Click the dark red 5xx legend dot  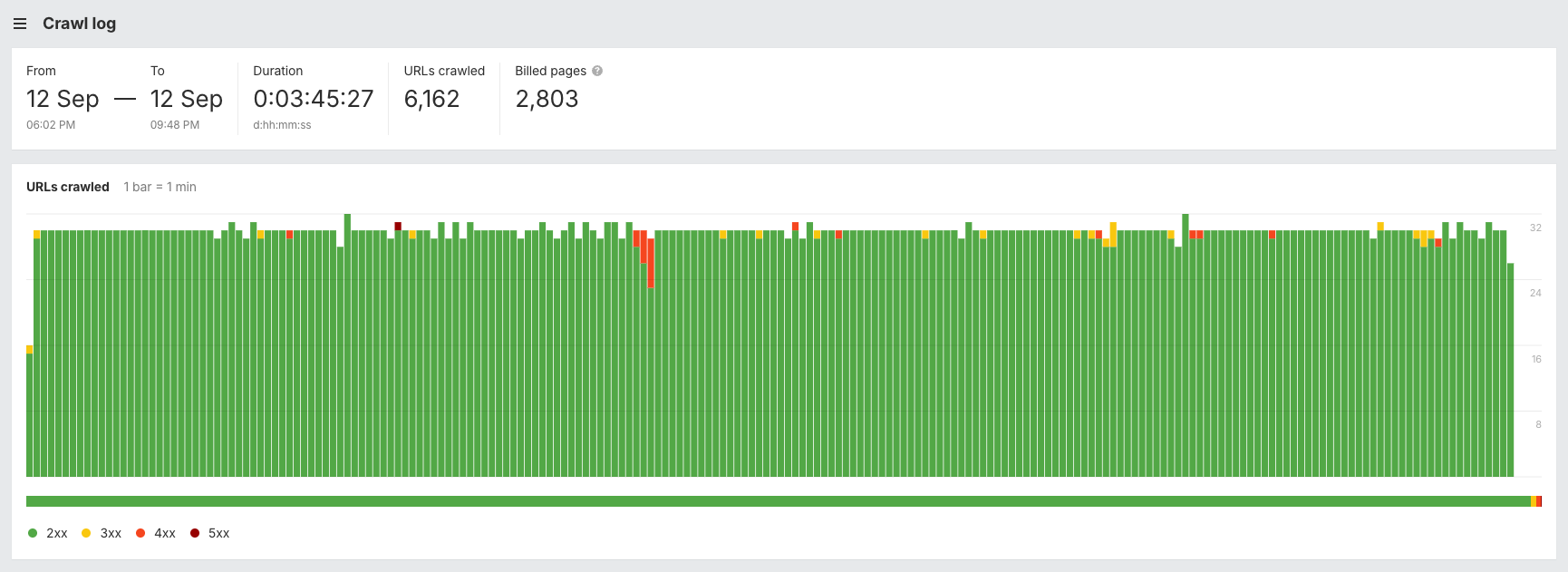pyautogui.click(x=195, y=533)
